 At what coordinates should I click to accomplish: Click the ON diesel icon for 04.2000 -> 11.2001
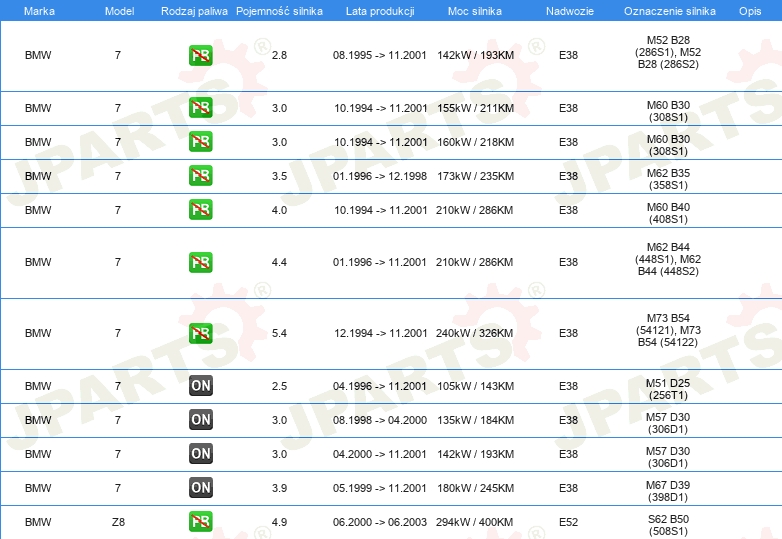[200, 453]
